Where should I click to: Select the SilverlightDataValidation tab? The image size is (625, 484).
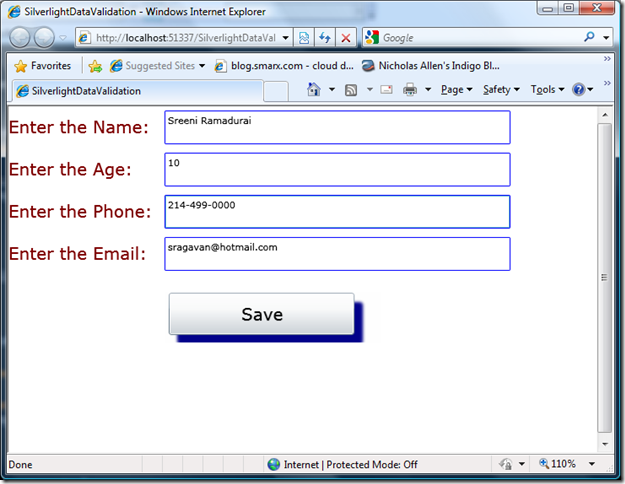(x=138, y=91)
